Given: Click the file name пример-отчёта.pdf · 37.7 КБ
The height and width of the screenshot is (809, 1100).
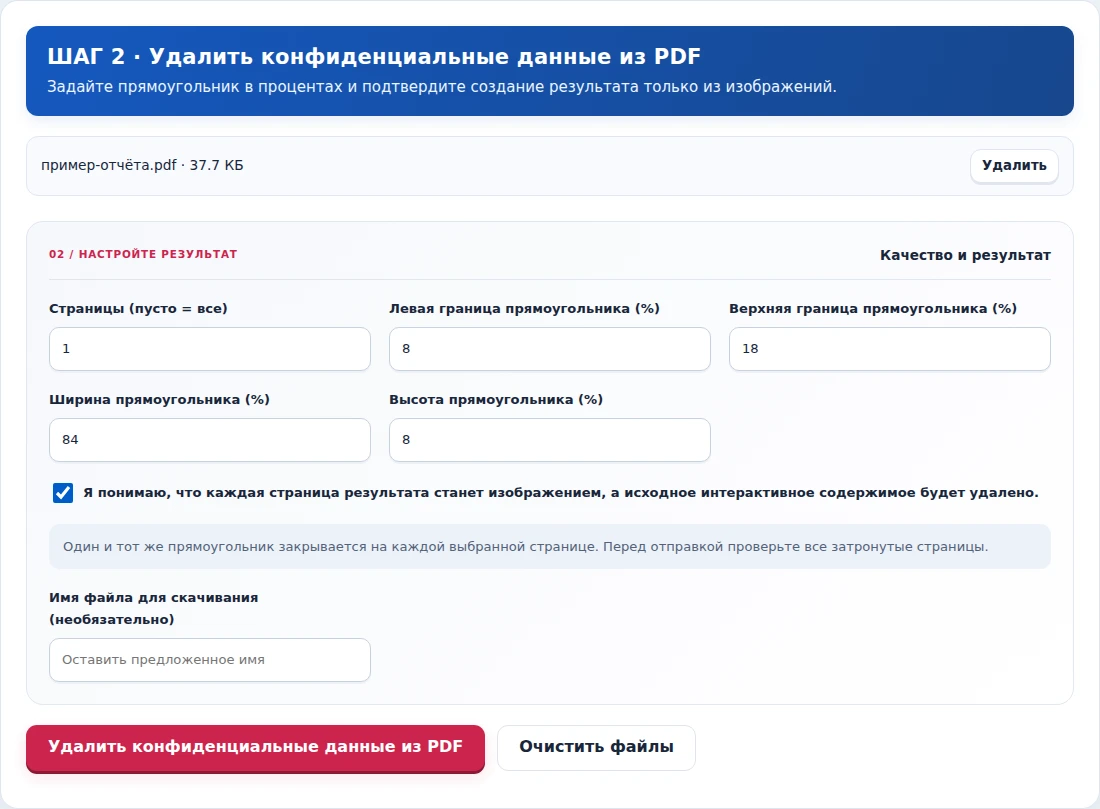Looking at the screenshot, I should (142, 166).
